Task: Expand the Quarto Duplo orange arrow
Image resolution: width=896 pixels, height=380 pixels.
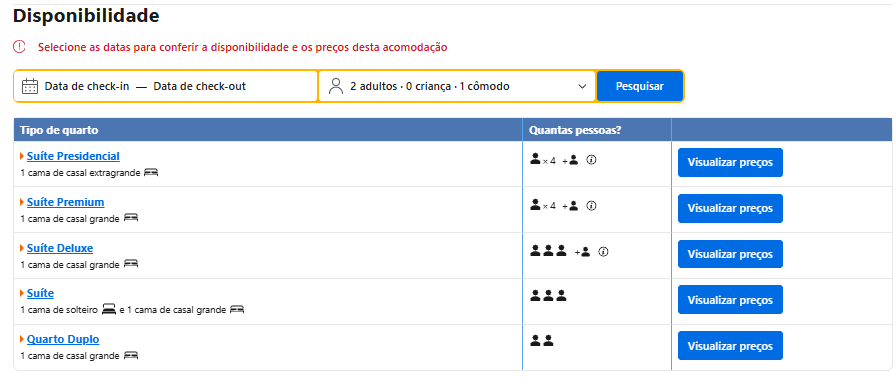Action: pyautogui.click(x=22, y=339)
